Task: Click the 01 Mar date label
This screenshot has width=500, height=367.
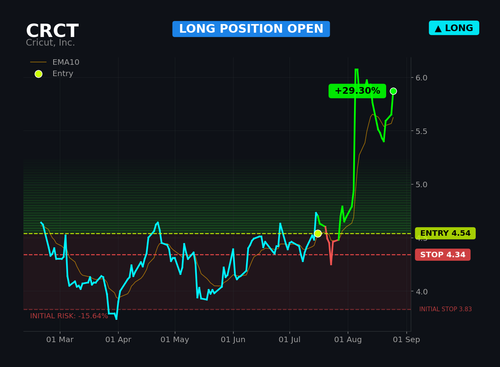Action: pos(60,339)
